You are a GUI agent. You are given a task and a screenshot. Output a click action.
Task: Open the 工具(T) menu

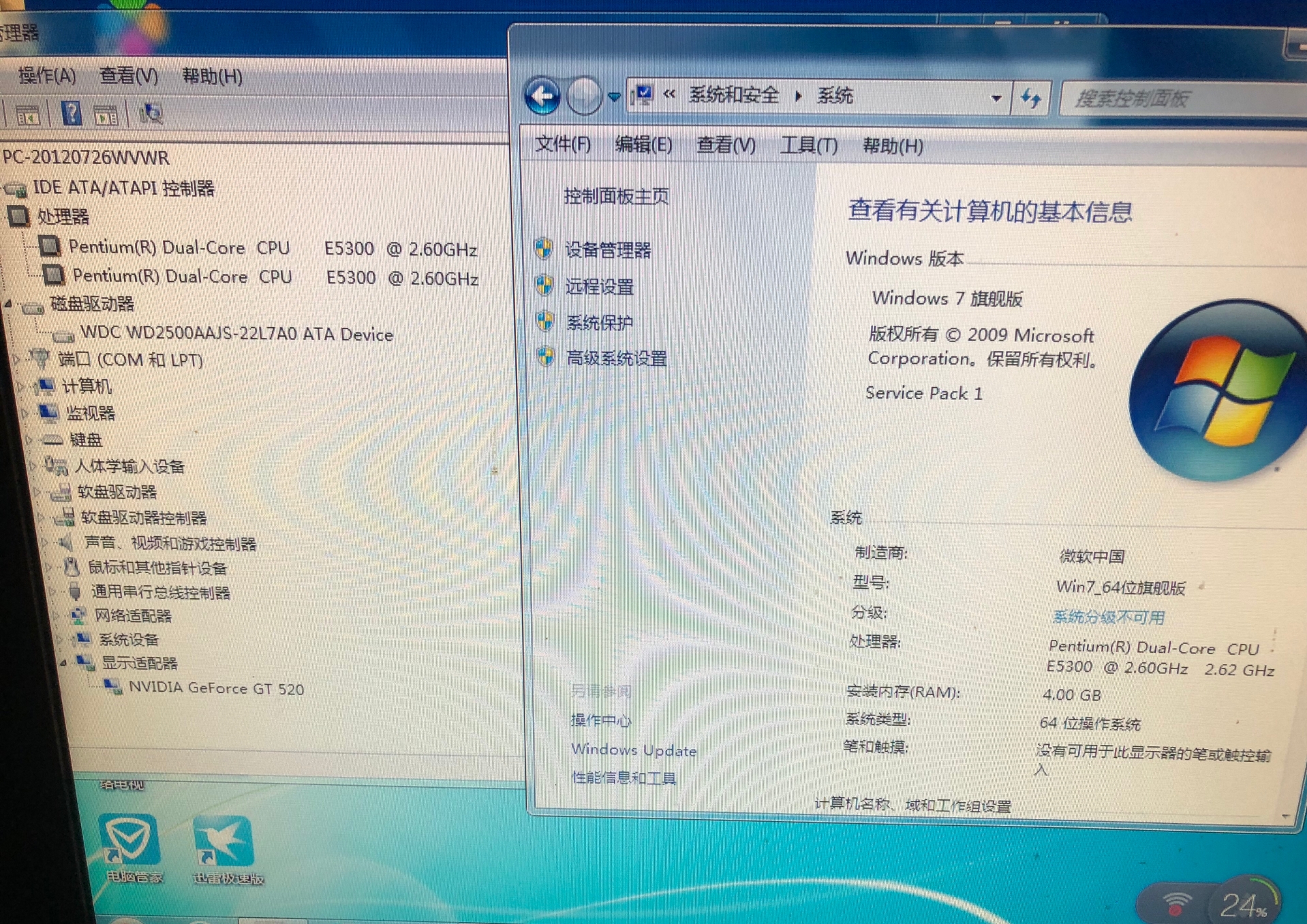[x=809, y=146]
